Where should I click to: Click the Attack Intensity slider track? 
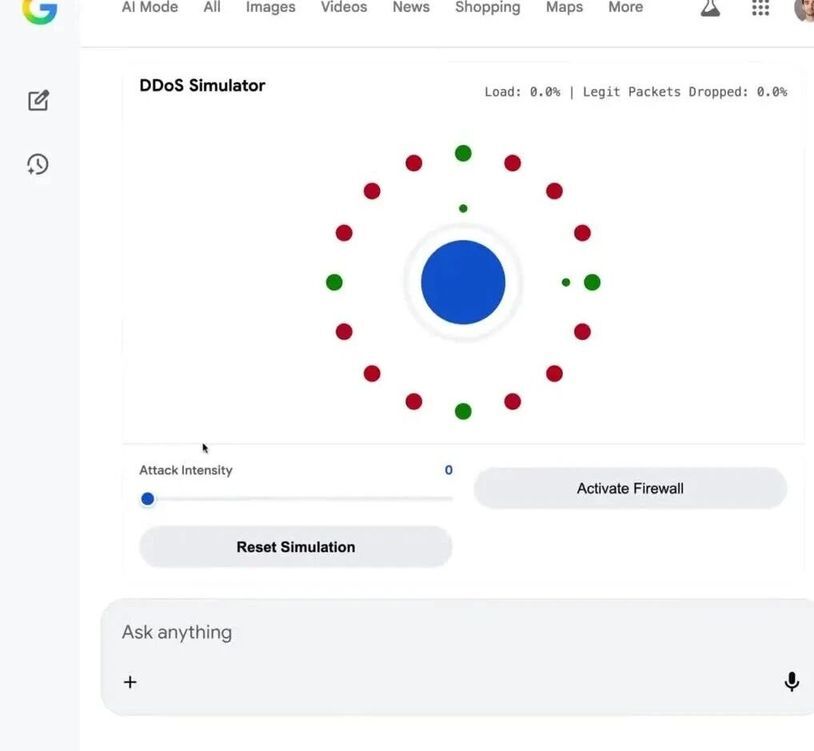tap(296, 499)
